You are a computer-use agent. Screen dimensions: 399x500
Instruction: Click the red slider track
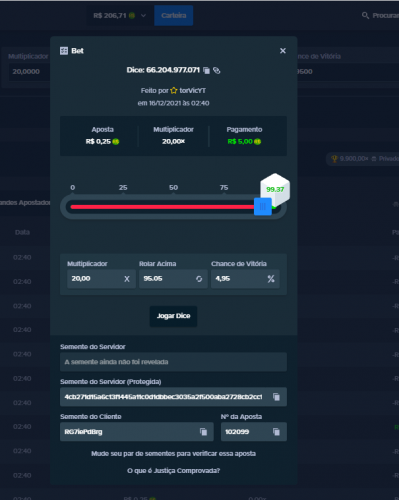coord(162,207)
